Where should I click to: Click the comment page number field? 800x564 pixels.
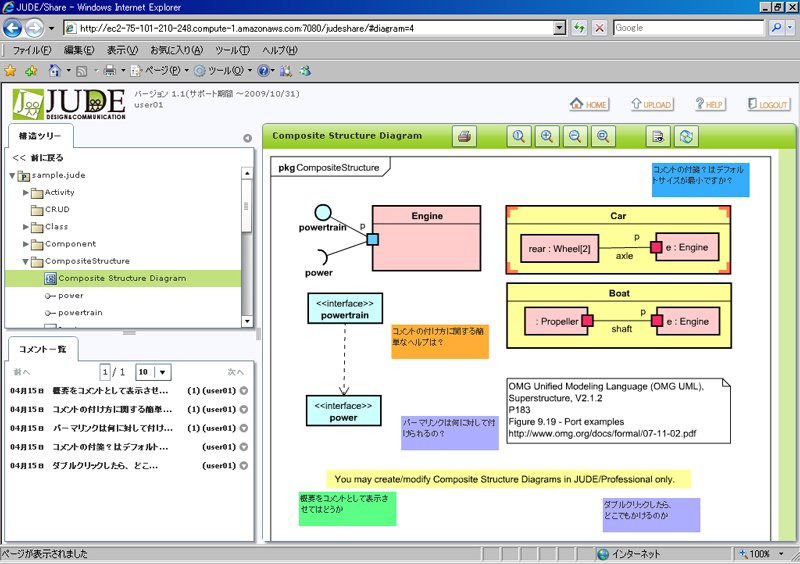pos(105,372)
